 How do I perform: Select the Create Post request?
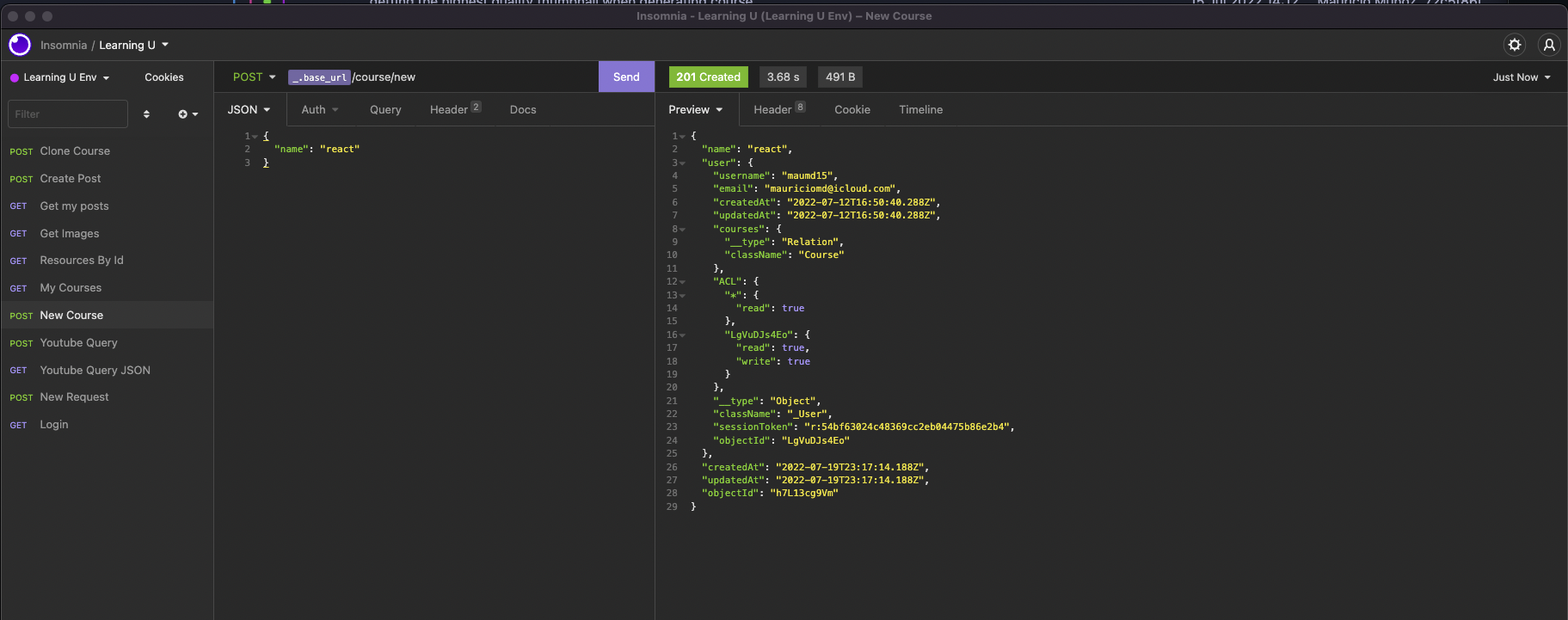click(x=107, y=178)
